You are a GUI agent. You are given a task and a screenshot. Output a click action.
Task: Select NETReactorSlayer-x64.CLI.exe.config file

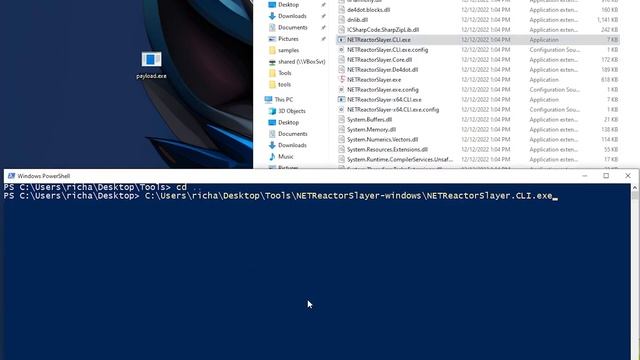(x=393, y=110)
